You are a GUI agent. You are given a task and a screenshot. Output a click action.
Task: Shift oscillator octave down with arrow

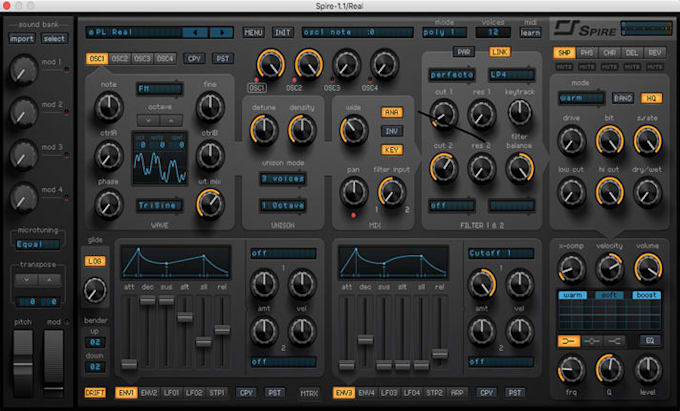click(x=148, y=121)
